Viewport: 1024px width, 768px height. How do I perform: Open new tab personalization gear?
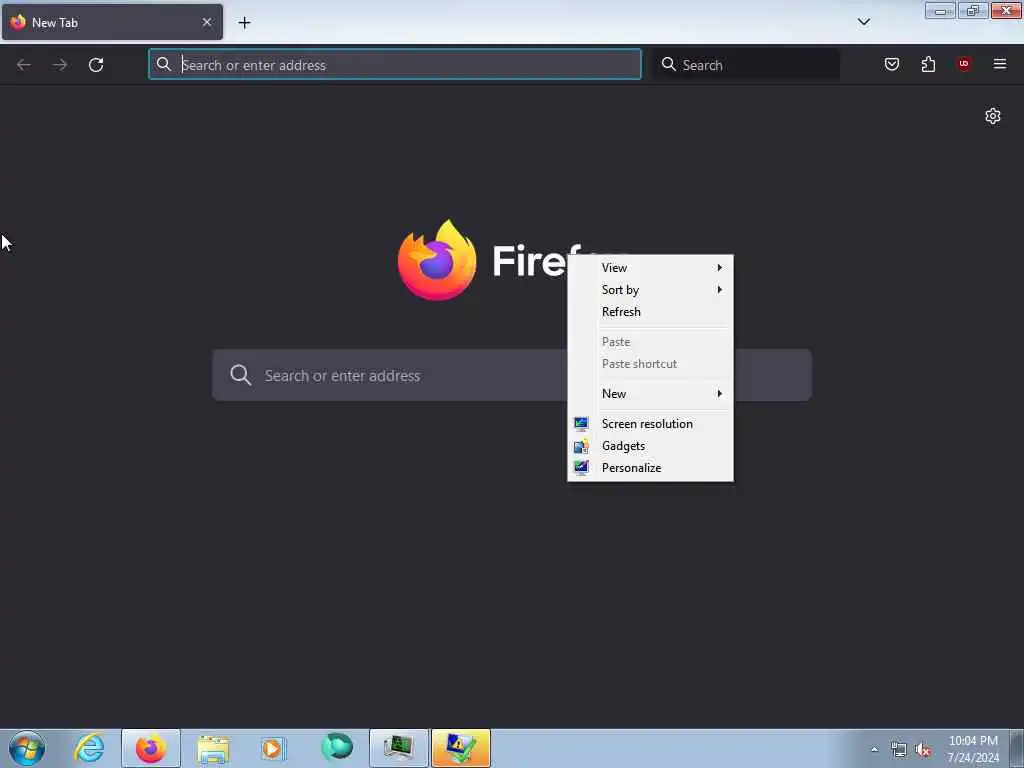(x=993, y=116)
